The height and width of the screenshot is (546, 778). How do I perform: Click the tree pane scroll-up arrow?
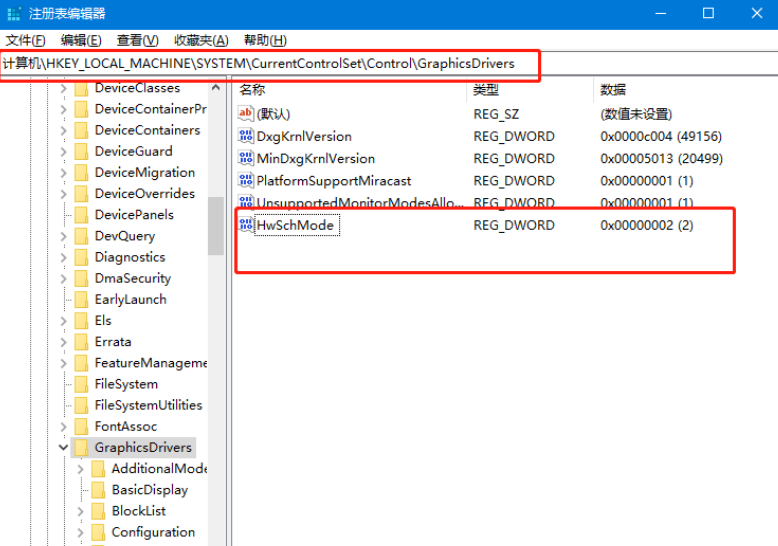tap(215, 88)
